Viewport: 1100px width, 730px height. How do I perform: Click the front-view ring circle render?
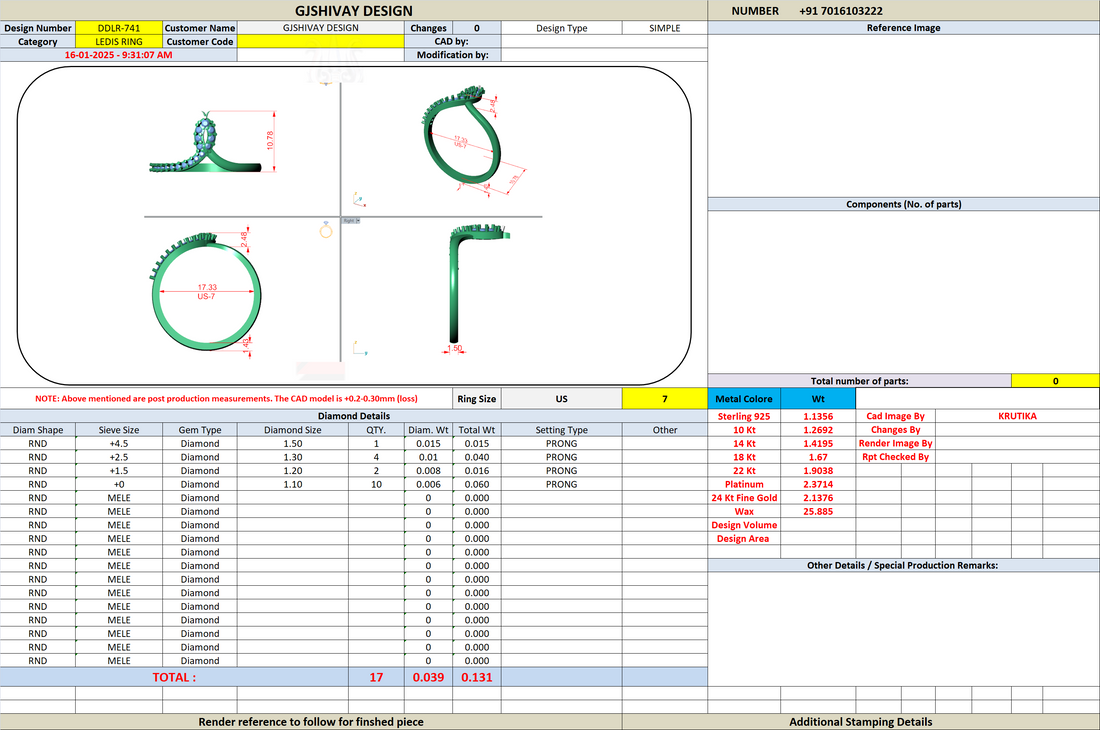click(x=206, y=292)
